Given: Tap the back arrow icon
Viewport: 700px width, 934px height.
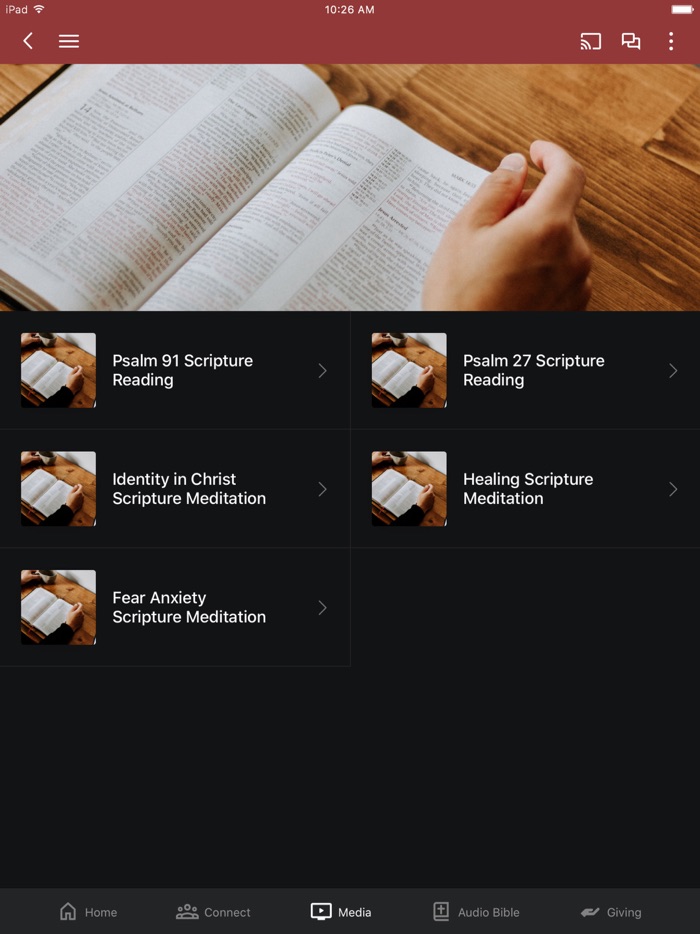Looking at the screenshot, I should pyautogui.click(x=27, y=41).
